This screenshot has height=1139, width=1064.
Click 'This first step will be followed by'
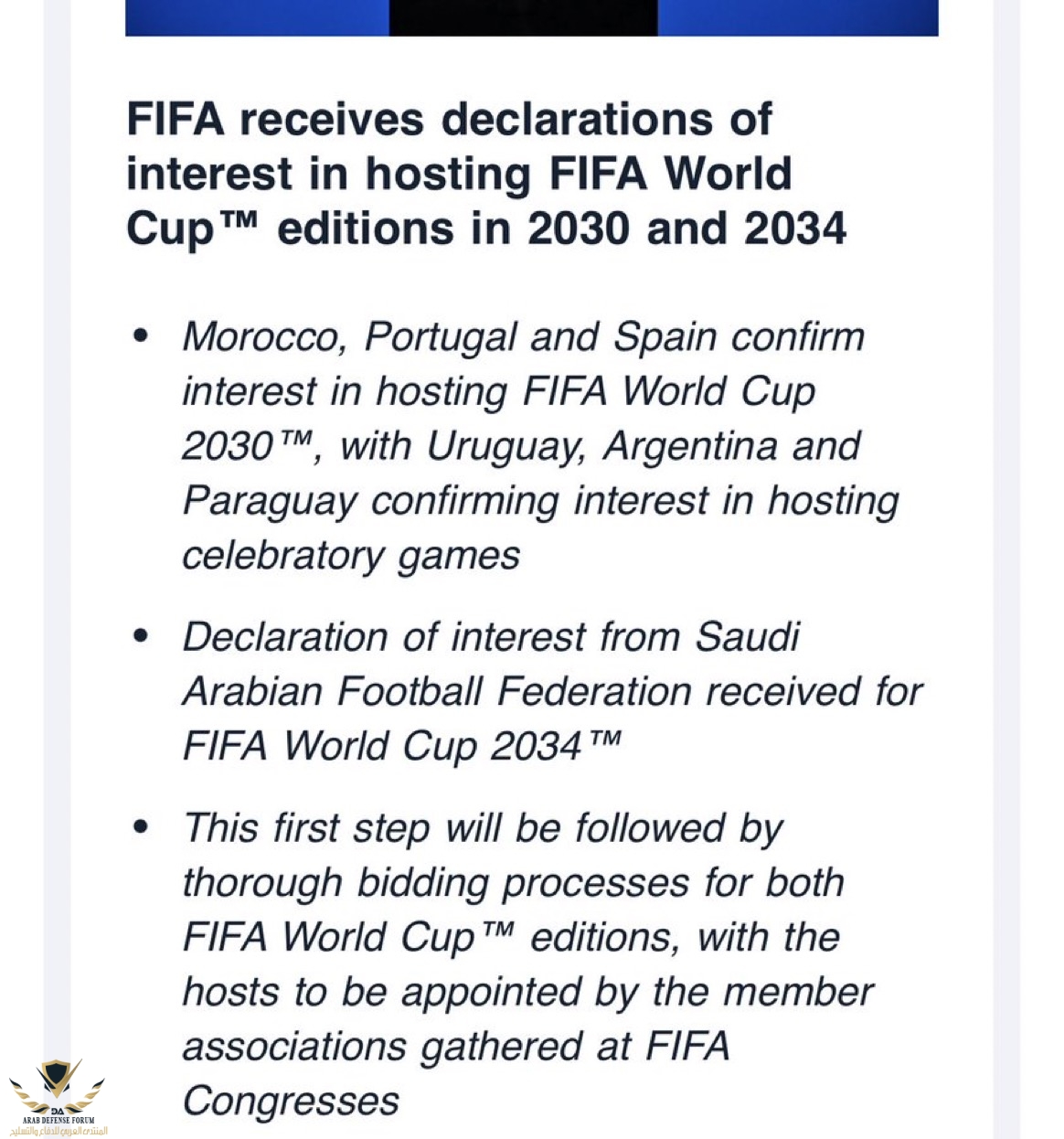click(x=483, y=829)
